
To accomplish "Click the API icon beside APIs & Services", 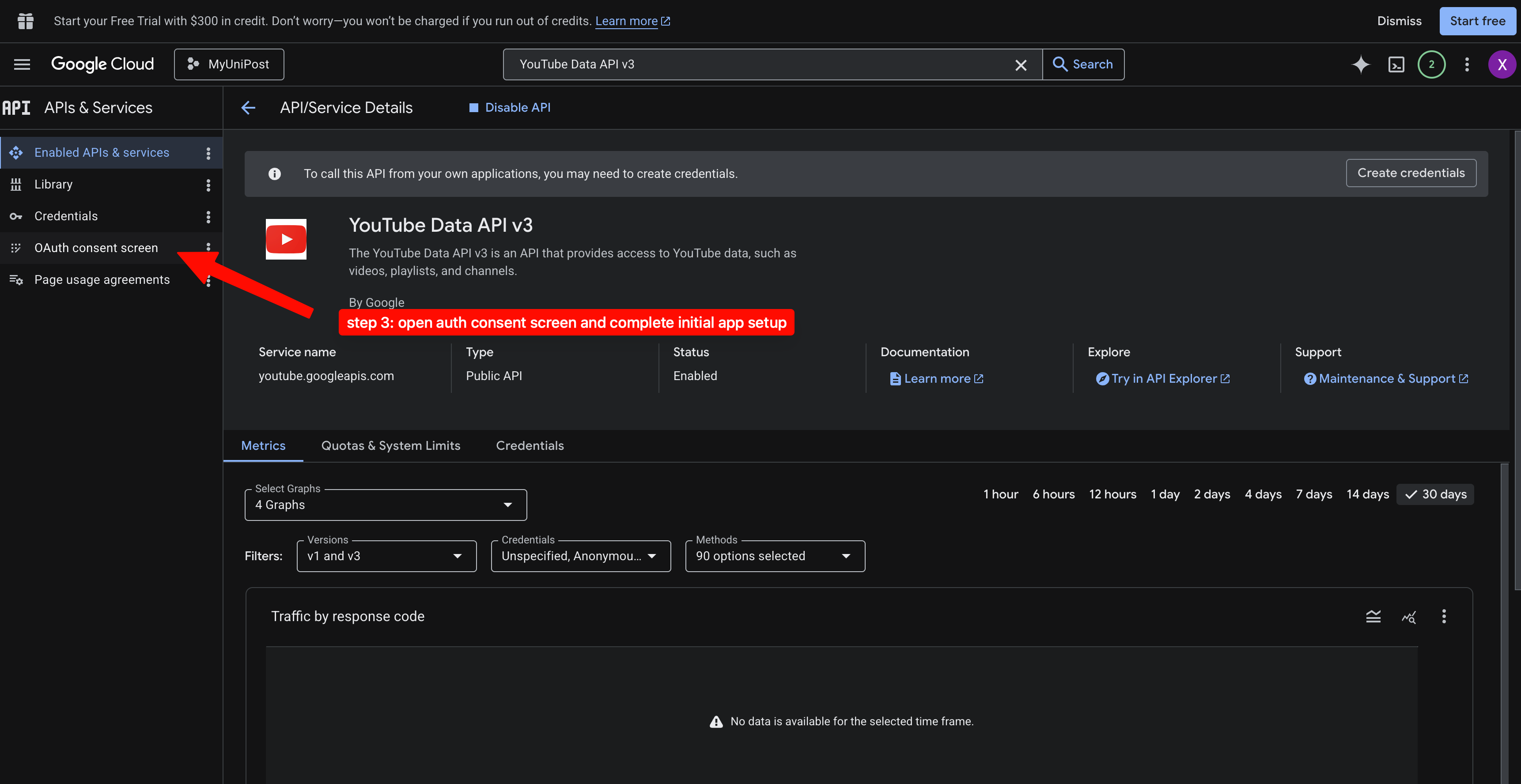I will (x=16, y=107).
